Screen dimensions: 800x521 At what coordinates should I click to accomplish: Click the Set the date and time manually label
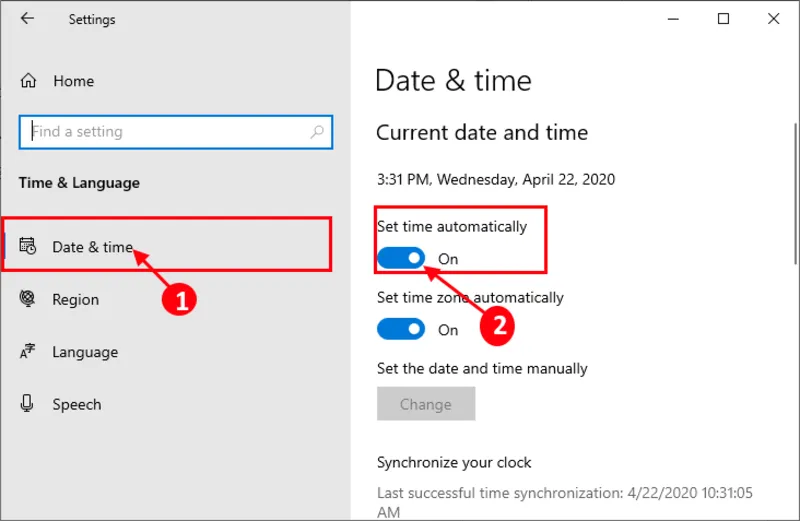coord(482,369)
